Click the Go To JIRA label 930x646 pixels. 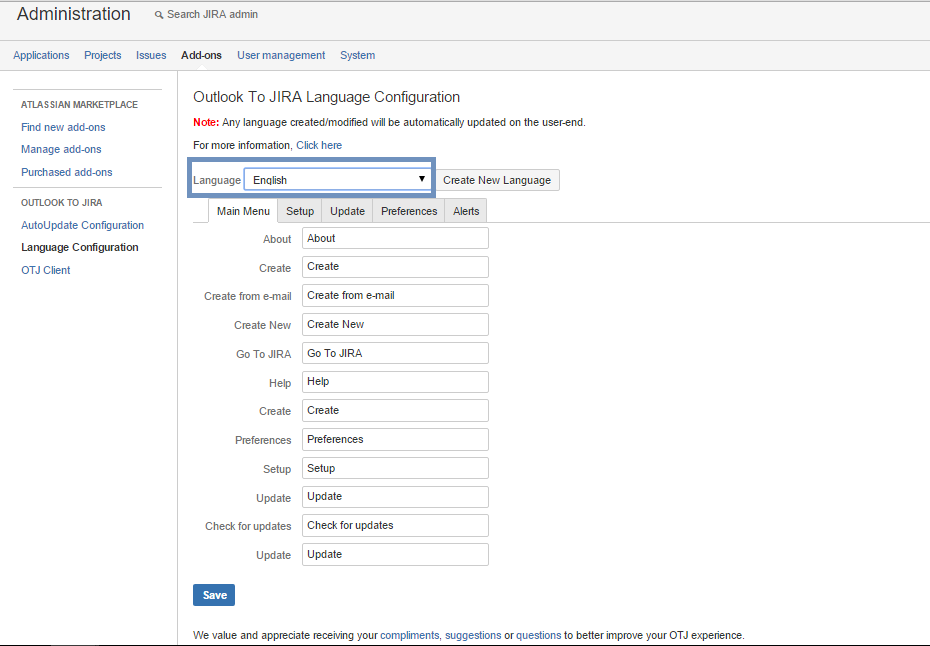[264, 354]
